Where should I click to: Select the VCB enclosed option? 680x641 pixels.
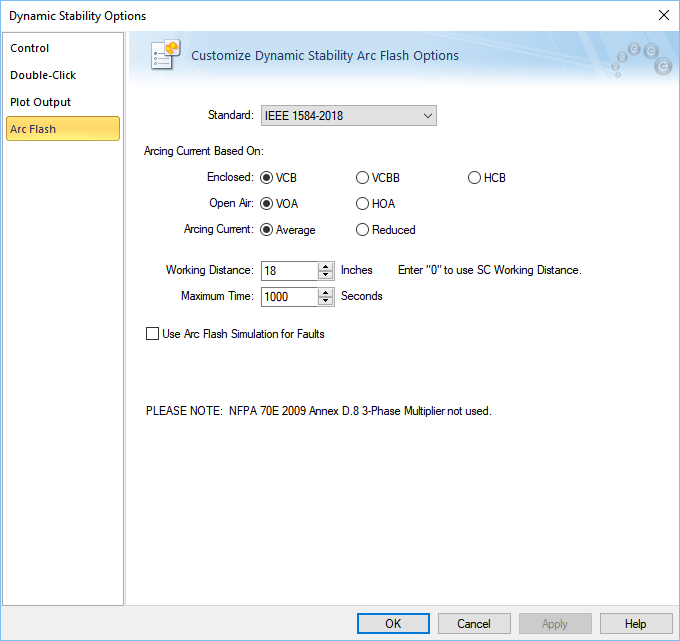click(267, 178)
